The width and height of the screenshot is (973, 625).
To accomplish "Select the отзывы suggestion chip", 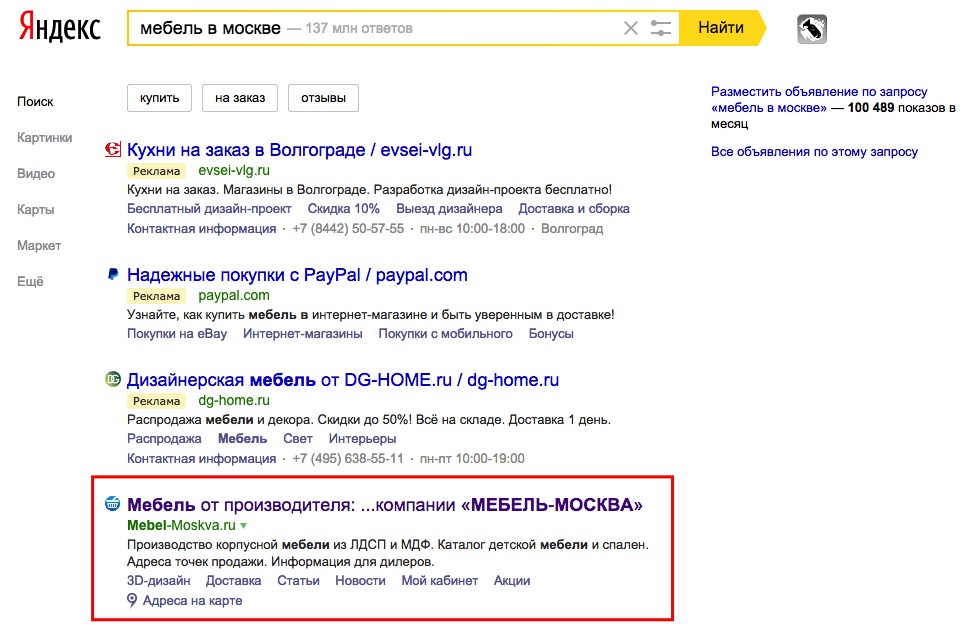I will [x=323, y=98].
